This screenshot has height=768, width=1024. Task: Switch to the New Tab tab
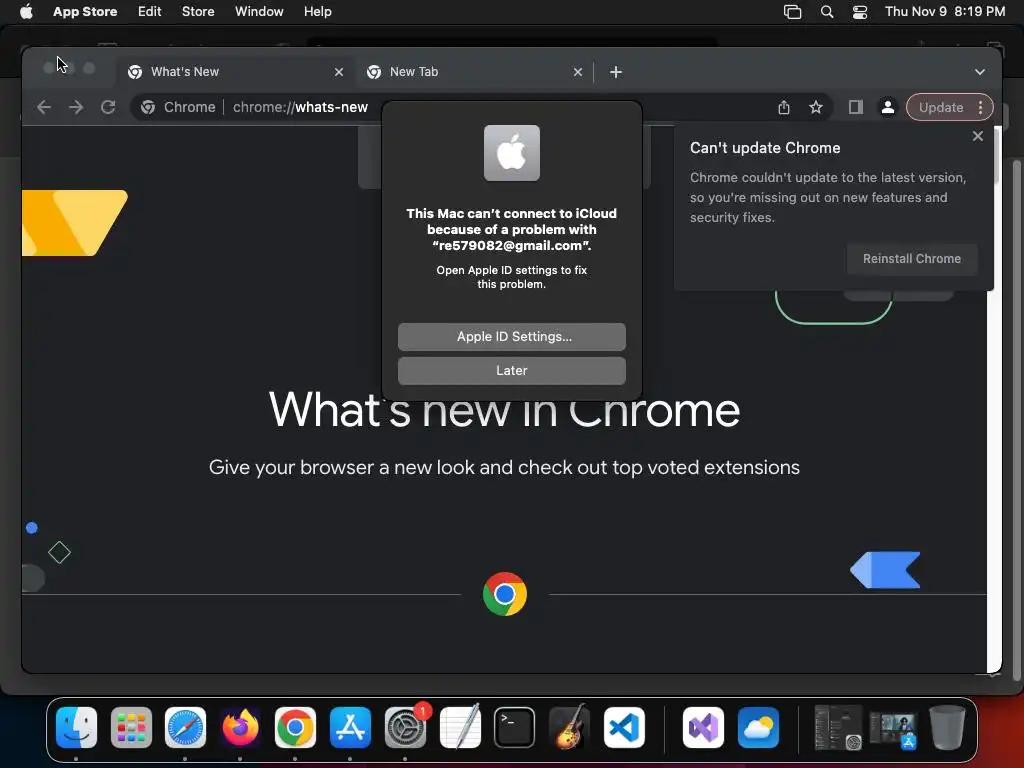[x=475, y=72]
